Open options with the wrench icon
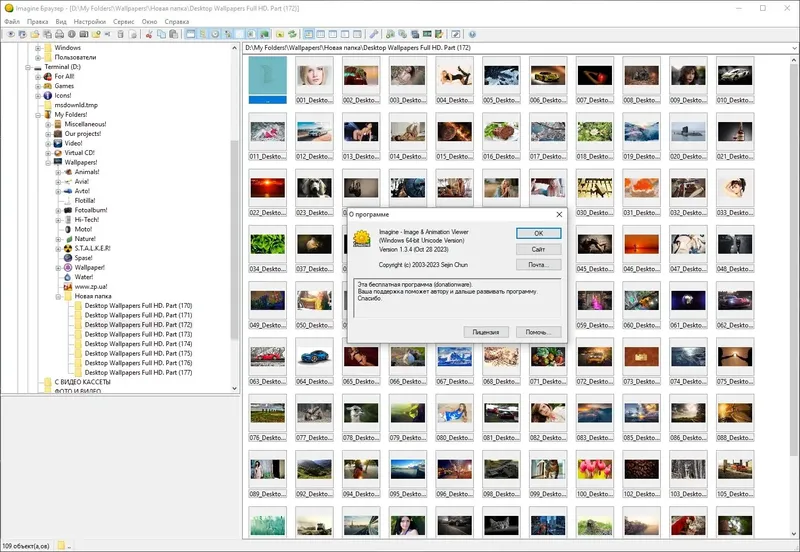800x552 pixels. (x=374, y=34)
